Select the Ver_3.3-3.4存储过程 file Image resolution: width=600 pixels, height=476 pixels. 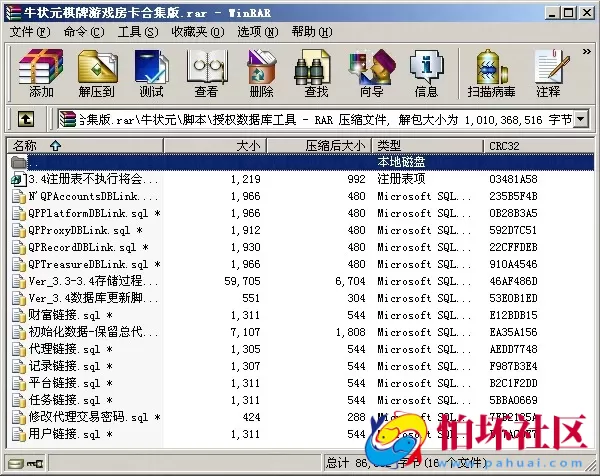301,281
